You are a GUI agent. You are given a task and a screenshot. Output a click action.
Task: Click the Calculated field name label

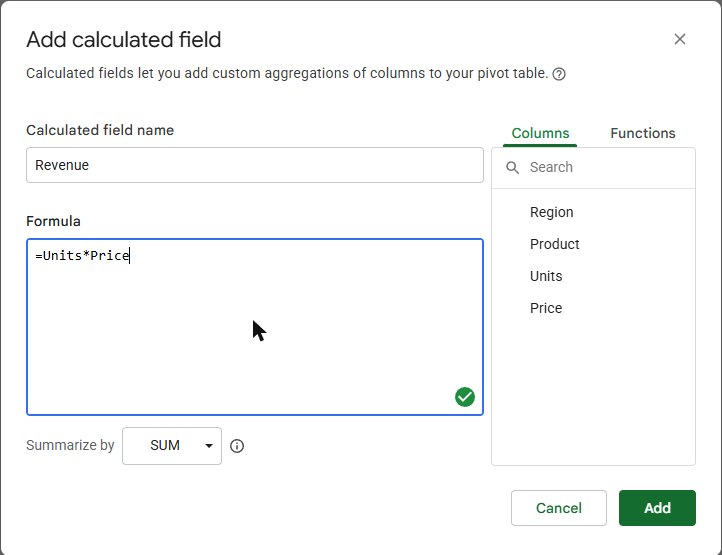point(100,130)
